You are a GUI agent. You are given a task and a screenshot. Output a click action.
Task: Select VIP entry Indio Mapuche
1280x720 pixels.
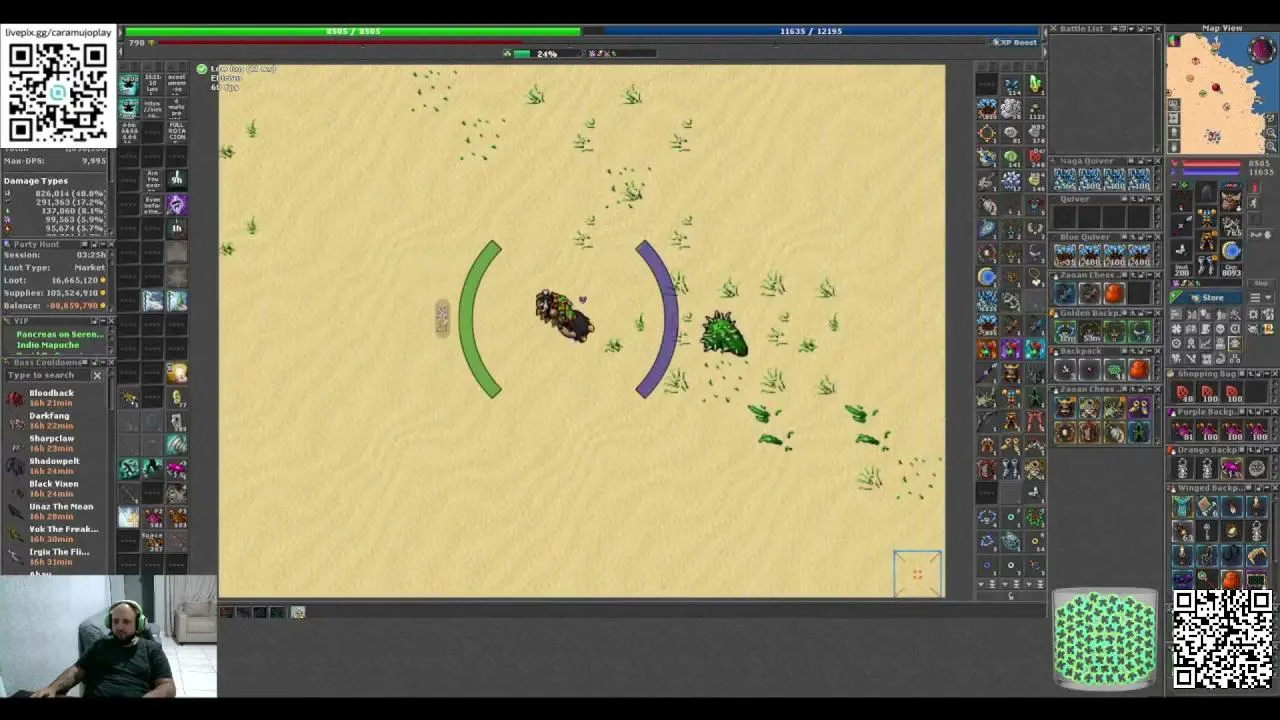(48, 345)
